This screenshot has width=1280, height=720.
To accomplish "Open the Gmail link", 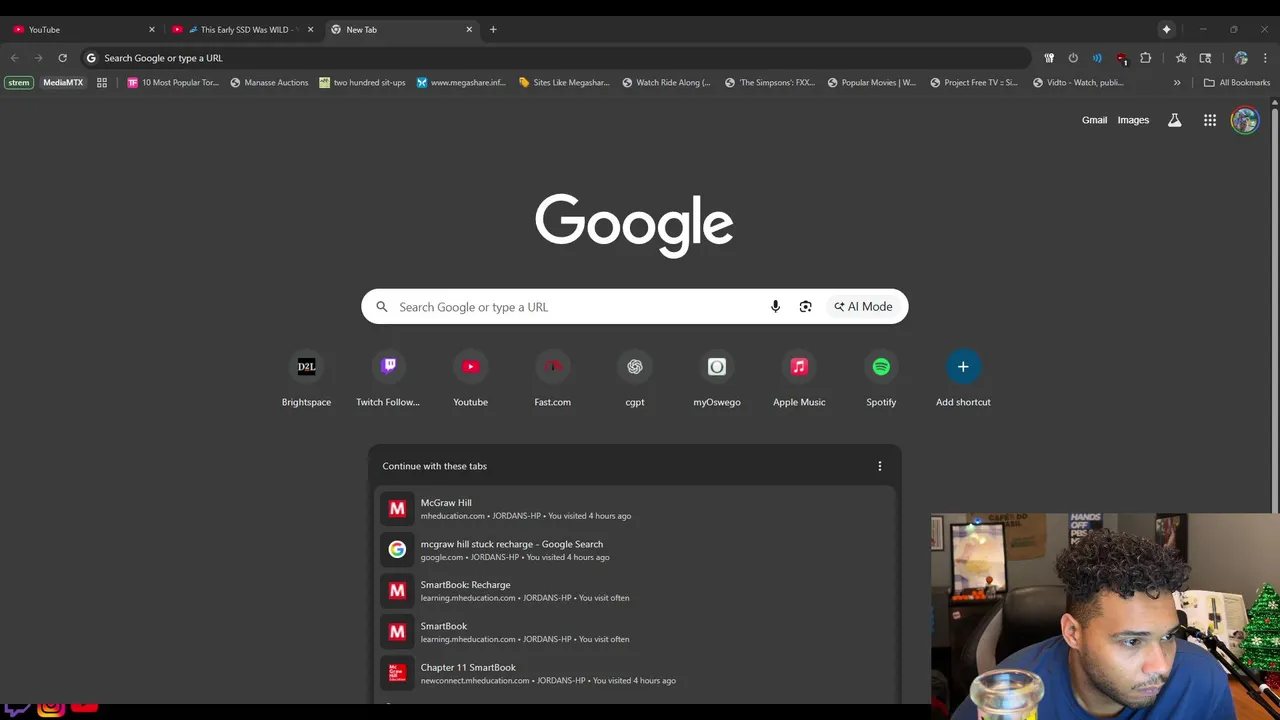I will (x=1094, y=120).
